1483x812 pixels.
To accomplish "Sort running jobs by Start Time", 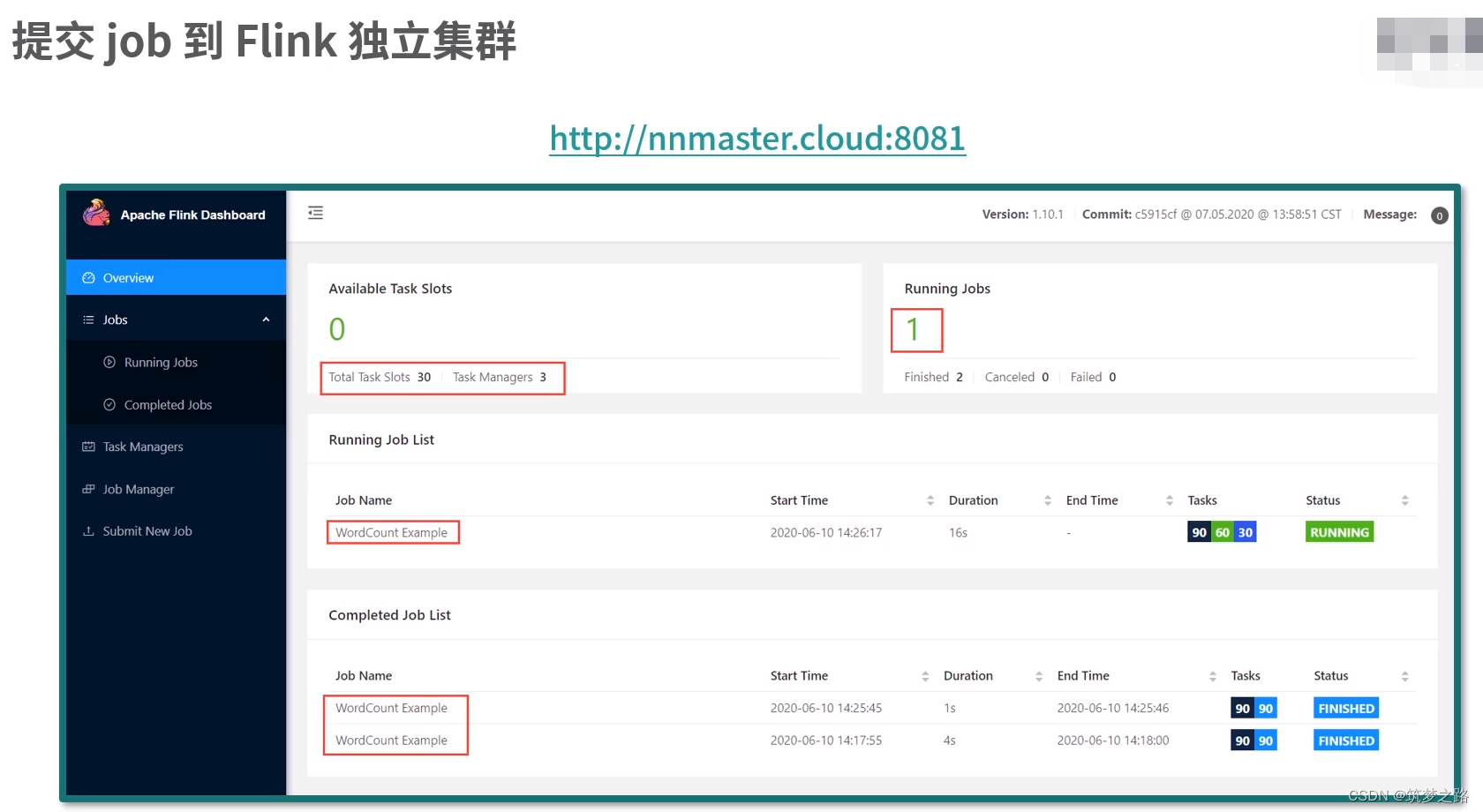I will tap(930, 500).
